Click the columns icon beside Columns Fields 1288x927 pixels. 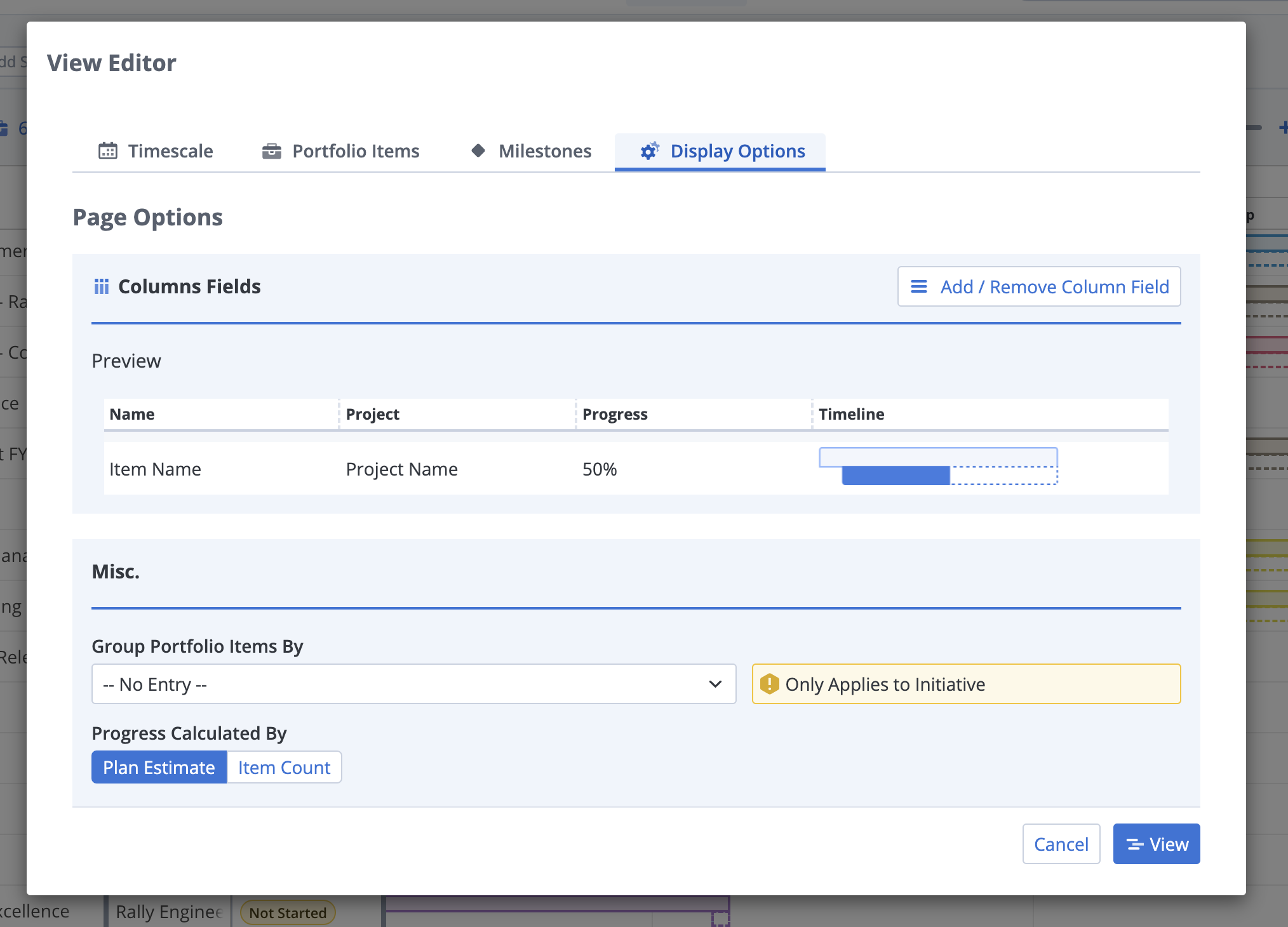pos(102,286)
